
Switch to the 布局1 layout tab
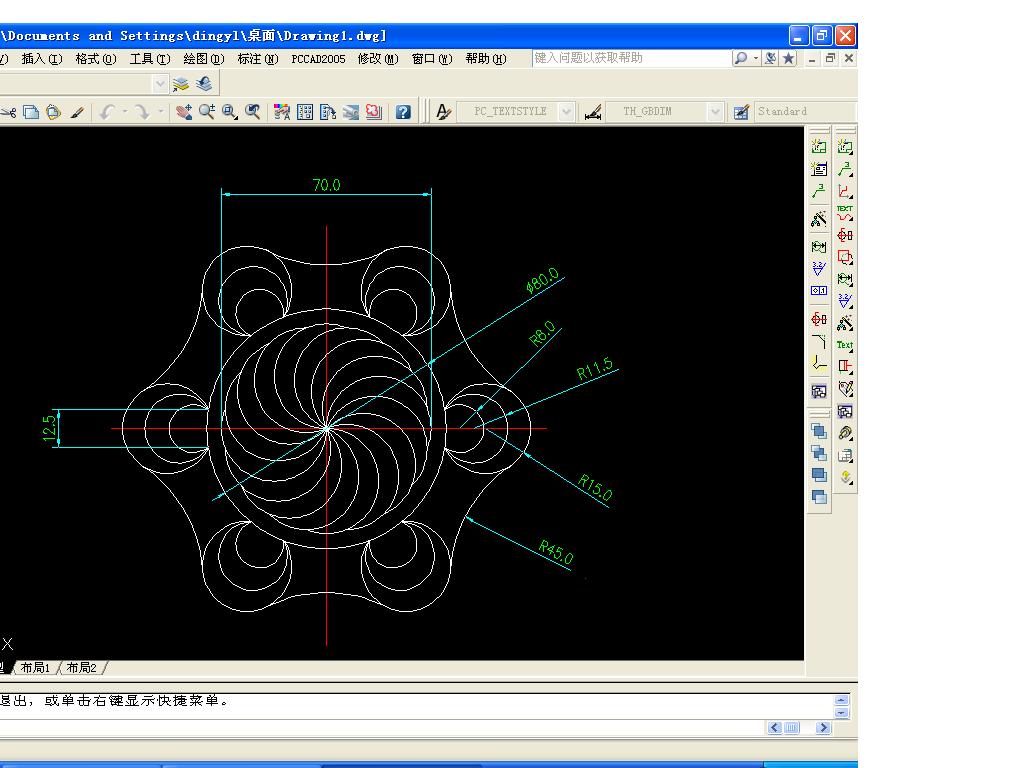click(x=35, y=667)
